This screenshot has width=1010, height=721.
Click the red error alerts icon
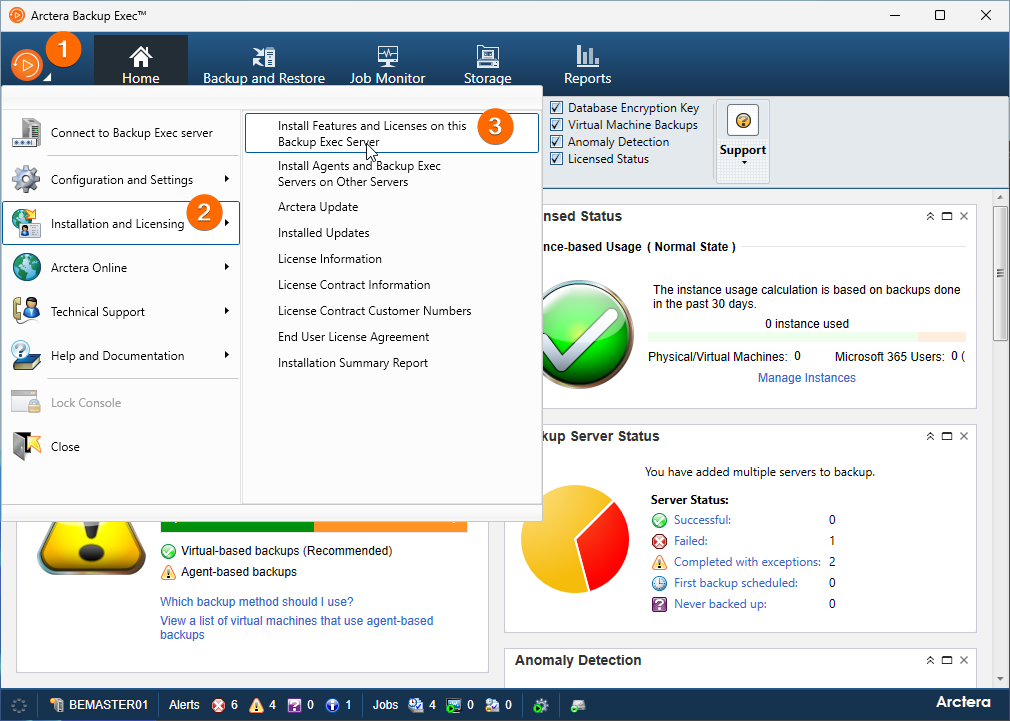click(x=218, y=706)
